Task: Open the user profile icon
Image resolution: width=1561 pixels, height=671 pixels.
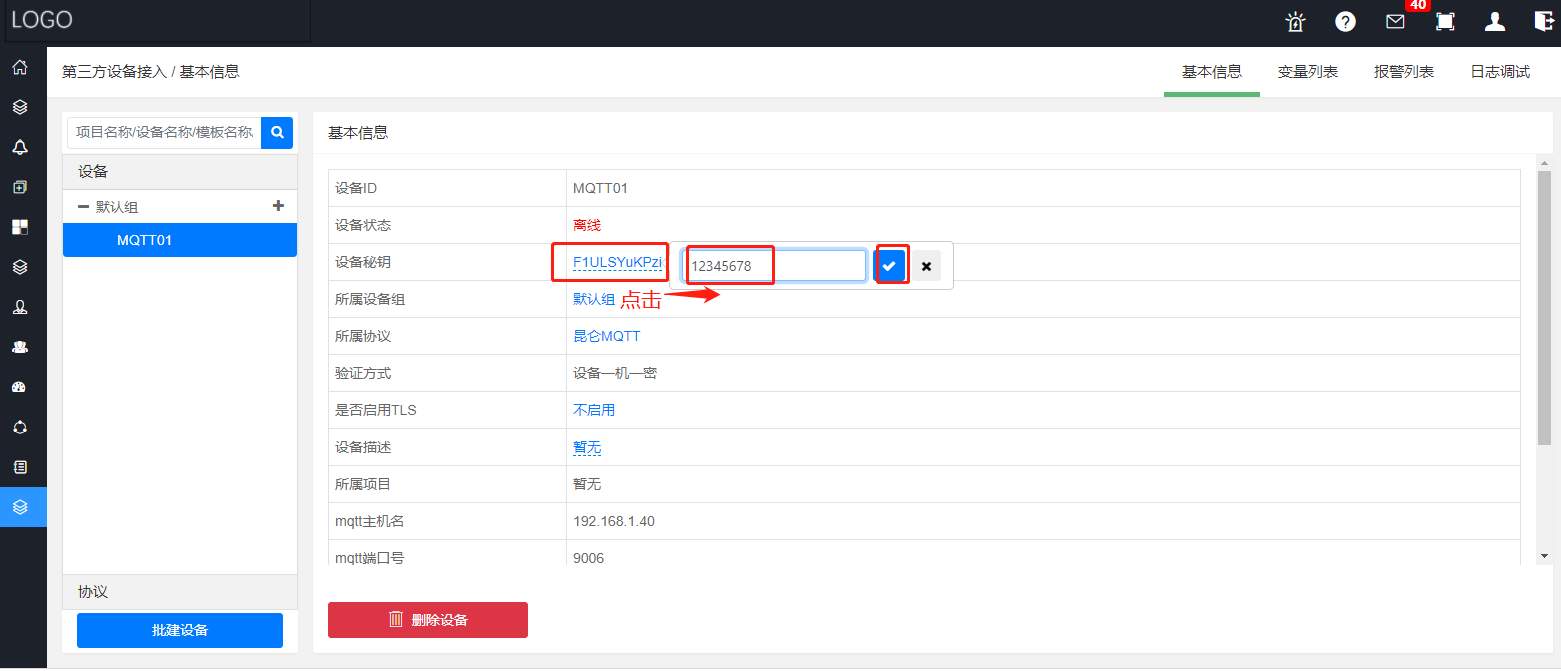Action: click(x=1494, y=22)
